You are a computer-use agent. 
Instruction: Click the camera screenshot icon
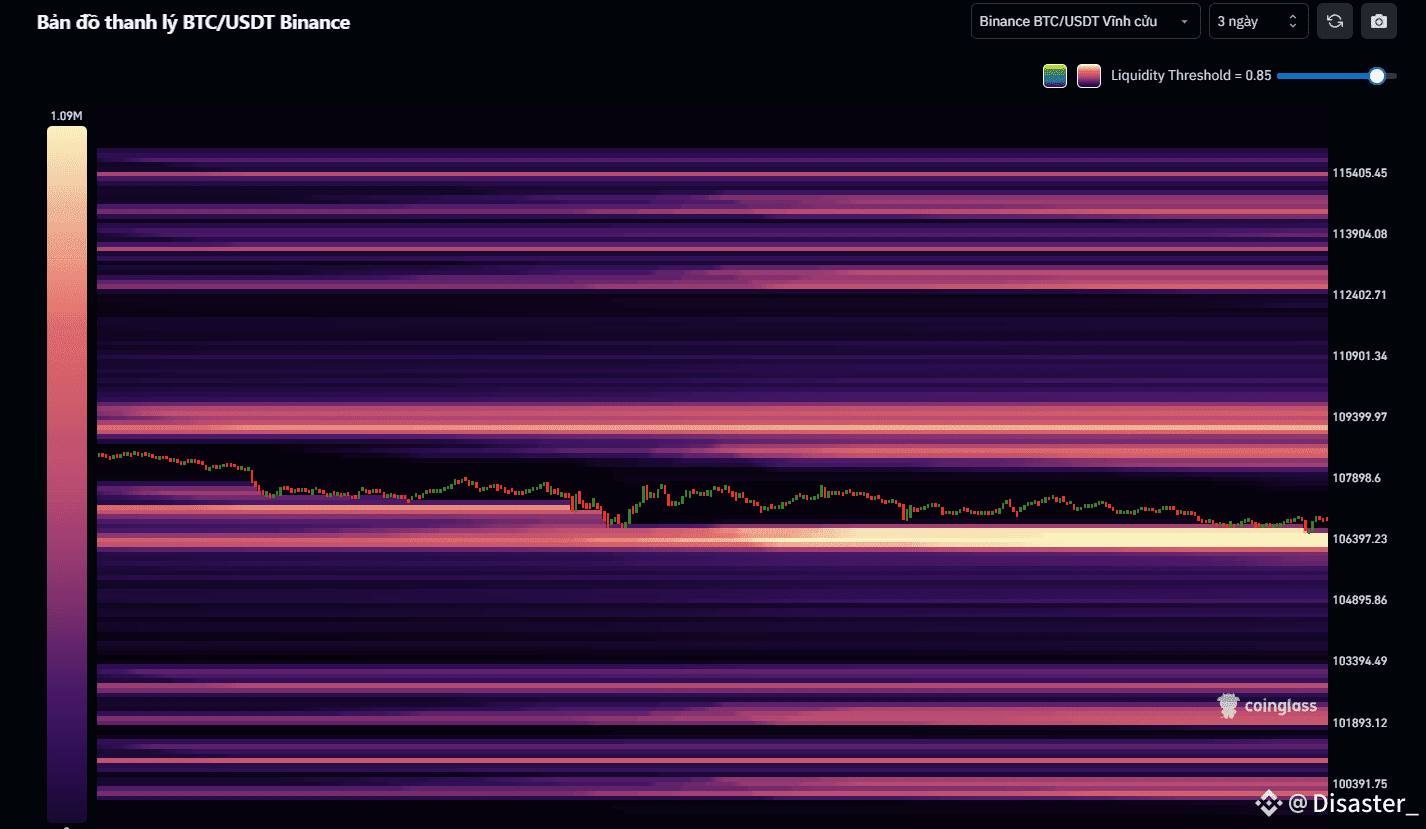[1378, 21]
